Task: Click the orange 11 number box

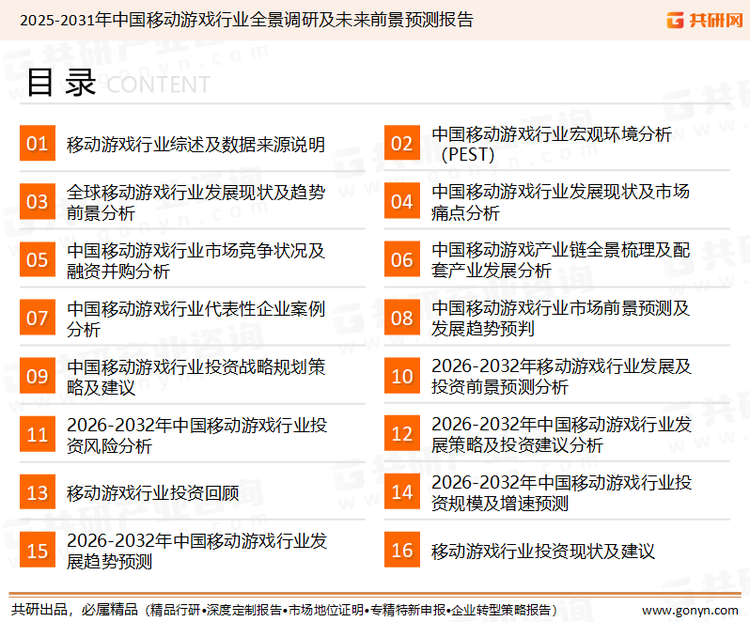Action: [x=37, y=434]
